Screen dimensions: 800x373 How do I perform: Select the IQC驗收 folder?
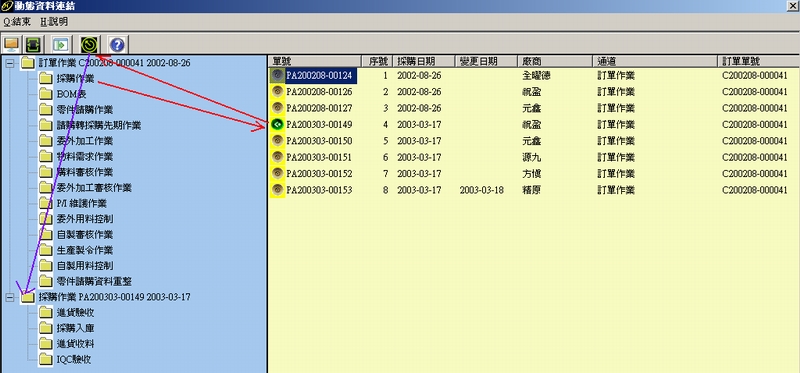[x=65, y=359]
